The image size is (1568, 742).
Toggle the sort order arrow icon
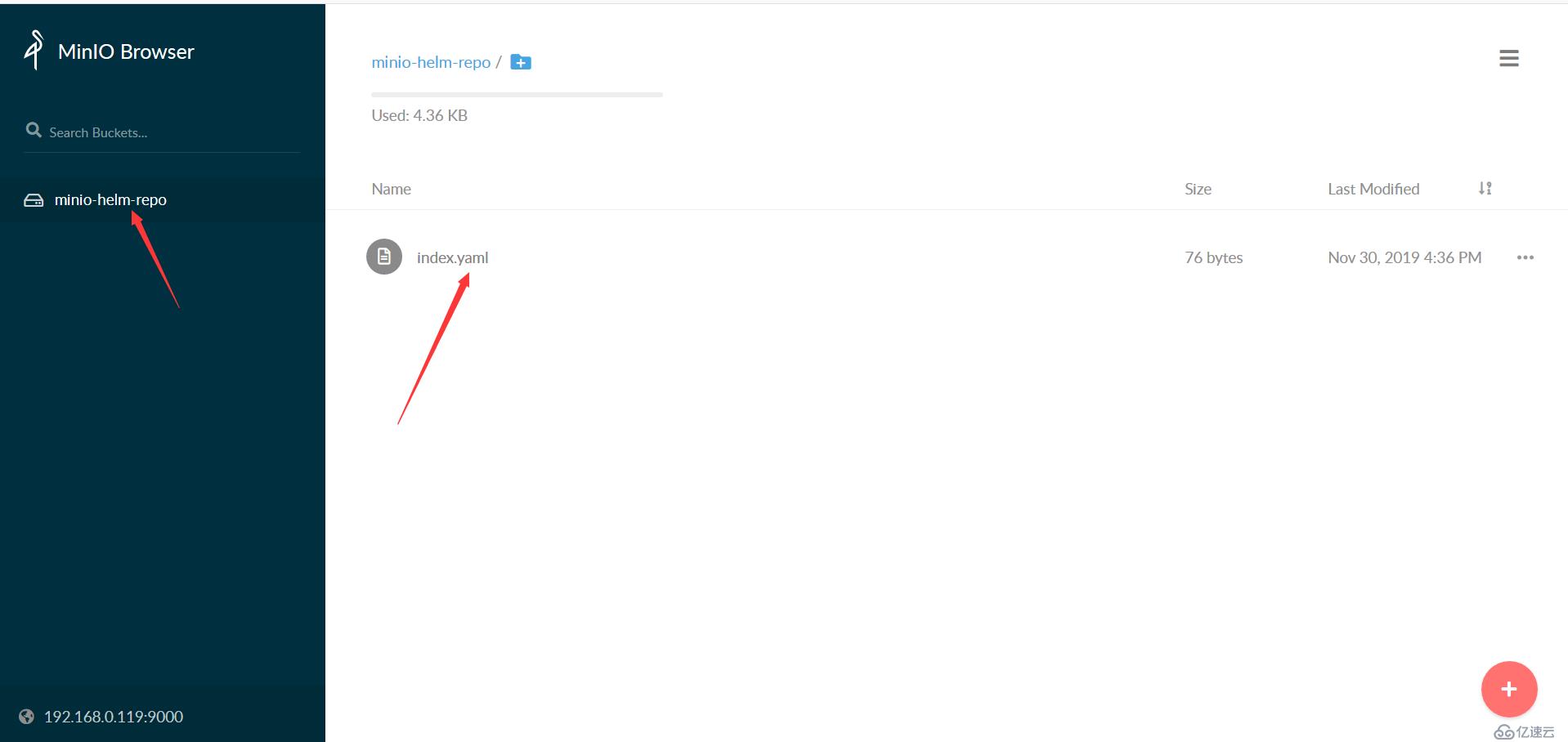1485,189
